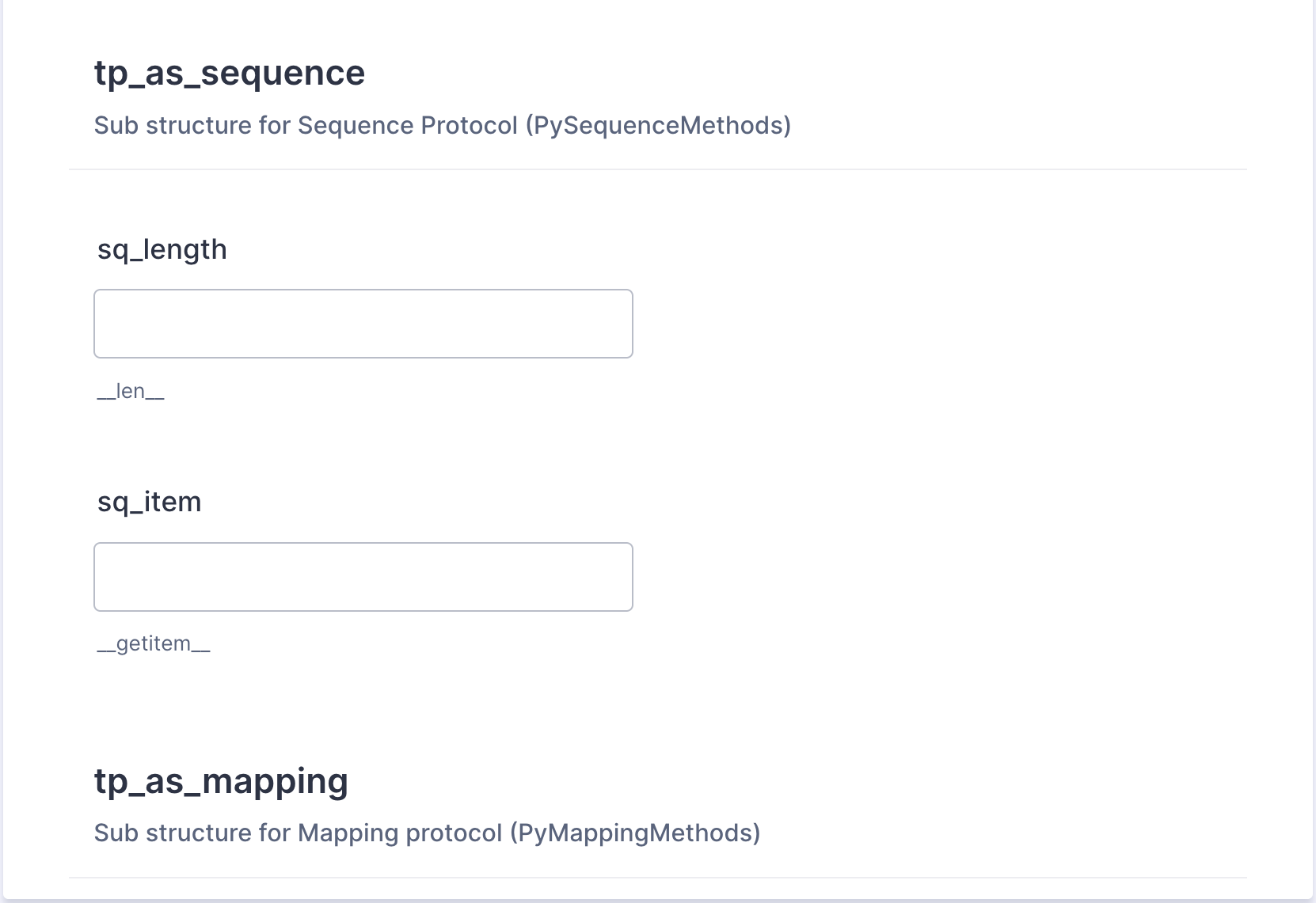Click the divider below tp_as_sequence description
Viewport: 1316px width, 903px height.
click(657, 169)
